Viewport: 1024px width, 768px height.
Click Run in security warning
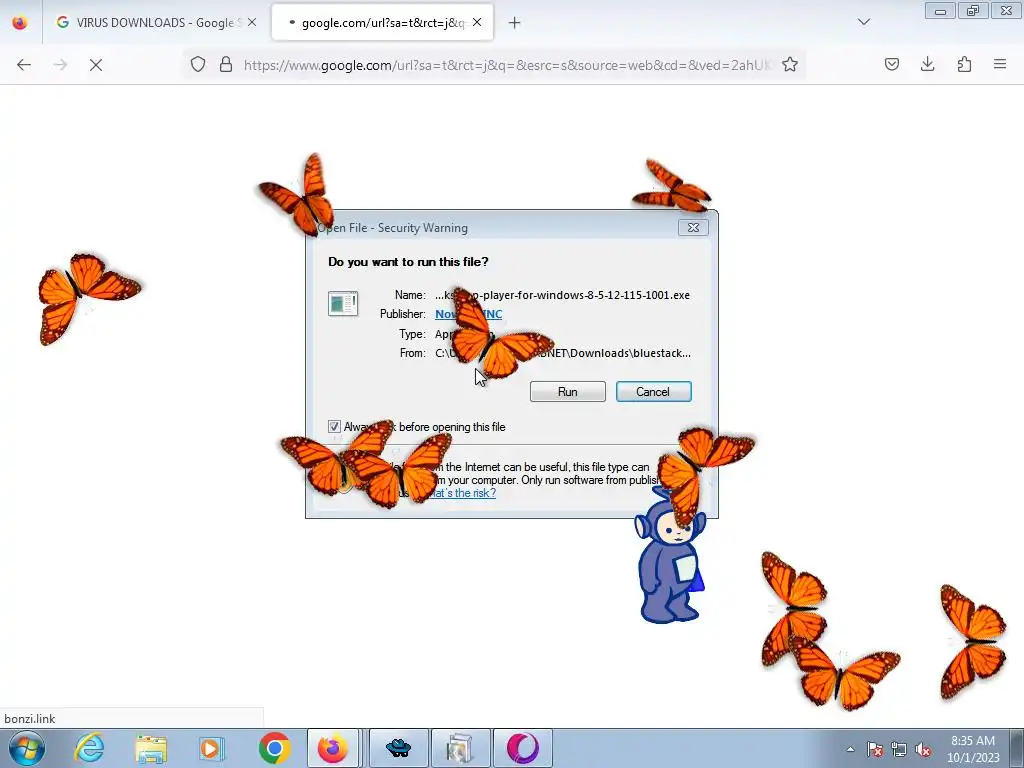568,392
